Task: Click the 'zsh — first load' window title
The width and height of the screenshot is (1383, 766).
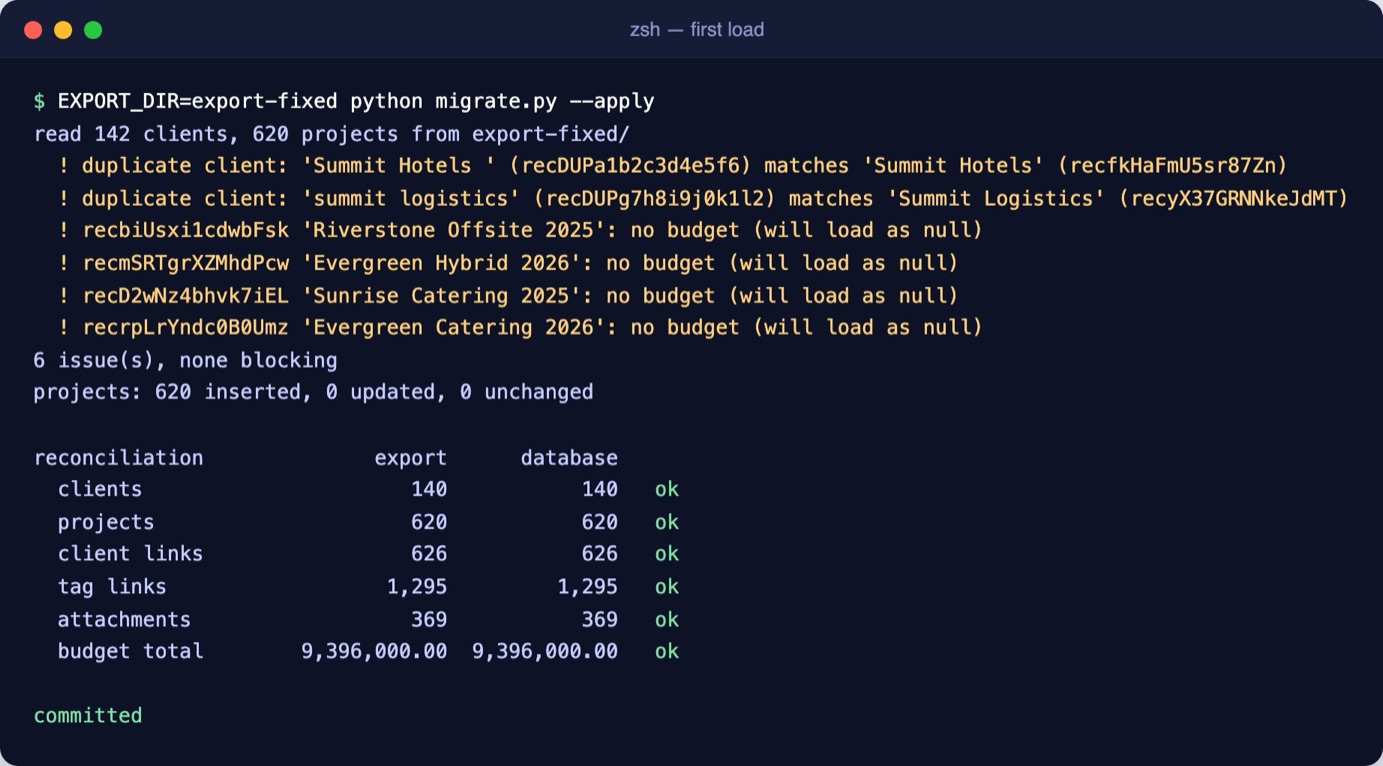Action: coord(697,30)
